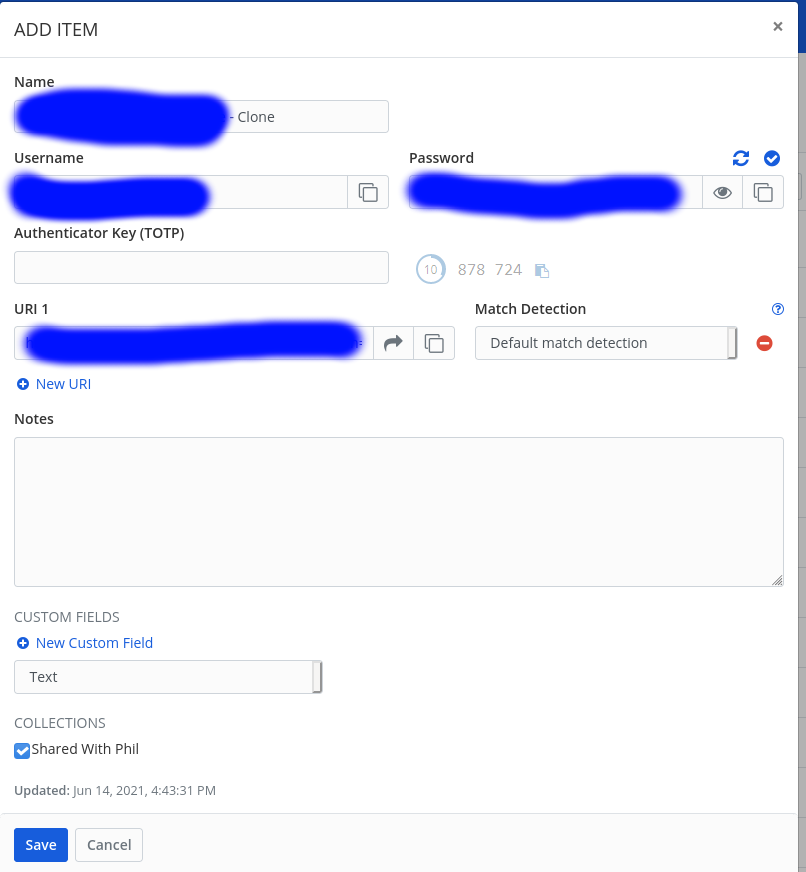Click the Authenticator Key (TOTP) input field

tap(201, 267)
